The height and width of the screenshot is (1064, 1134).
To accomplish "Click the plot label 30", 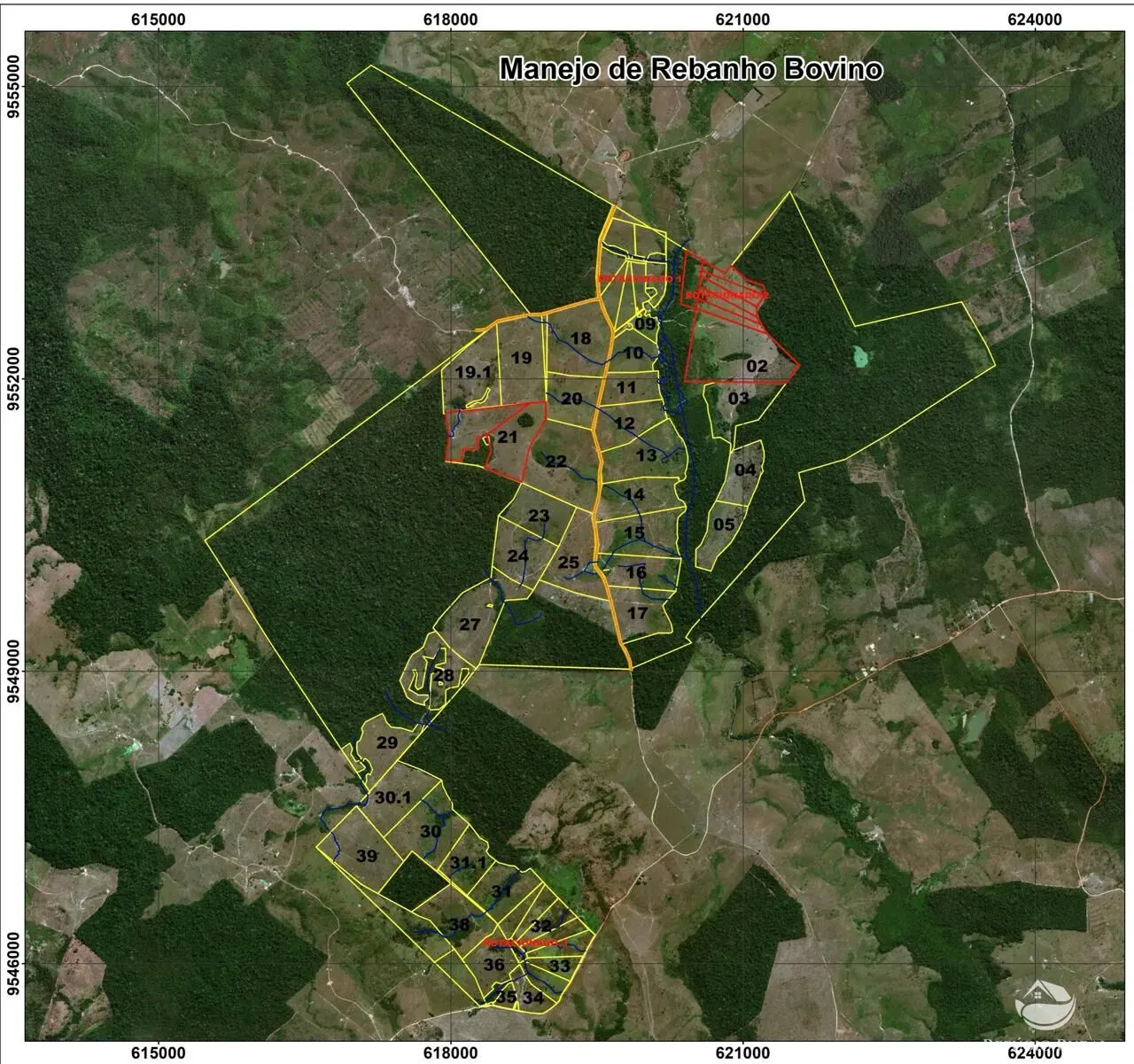I will (431, 832).
